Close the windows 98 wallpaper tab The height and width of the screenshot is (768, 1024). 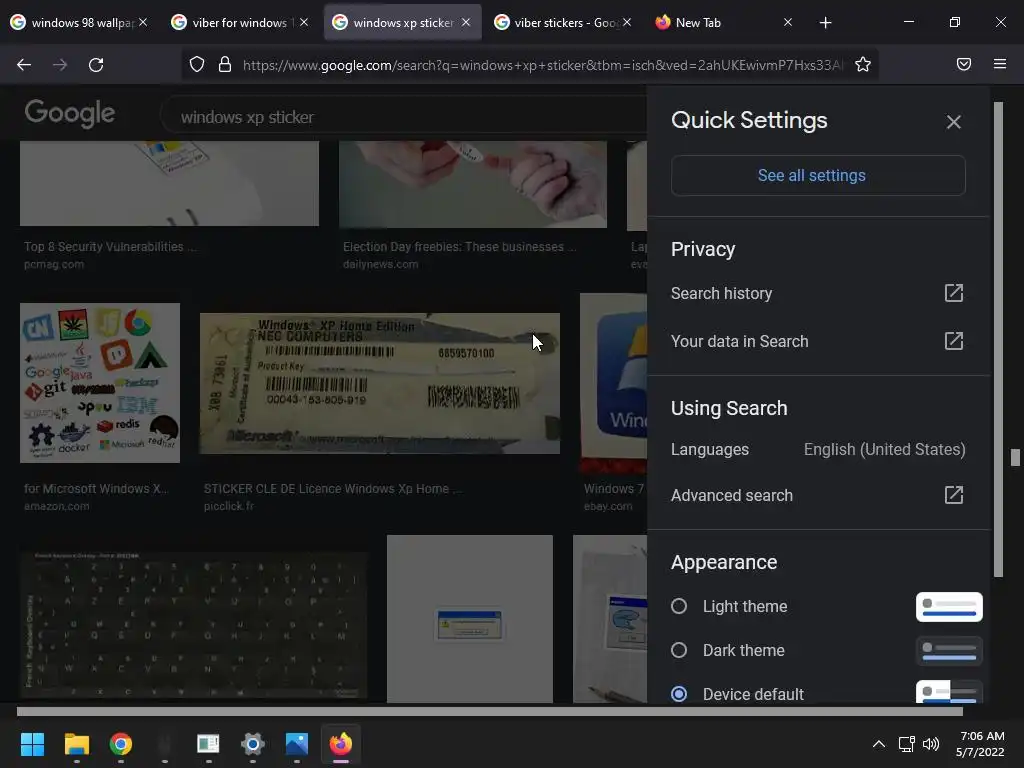[x=143, y=22]
